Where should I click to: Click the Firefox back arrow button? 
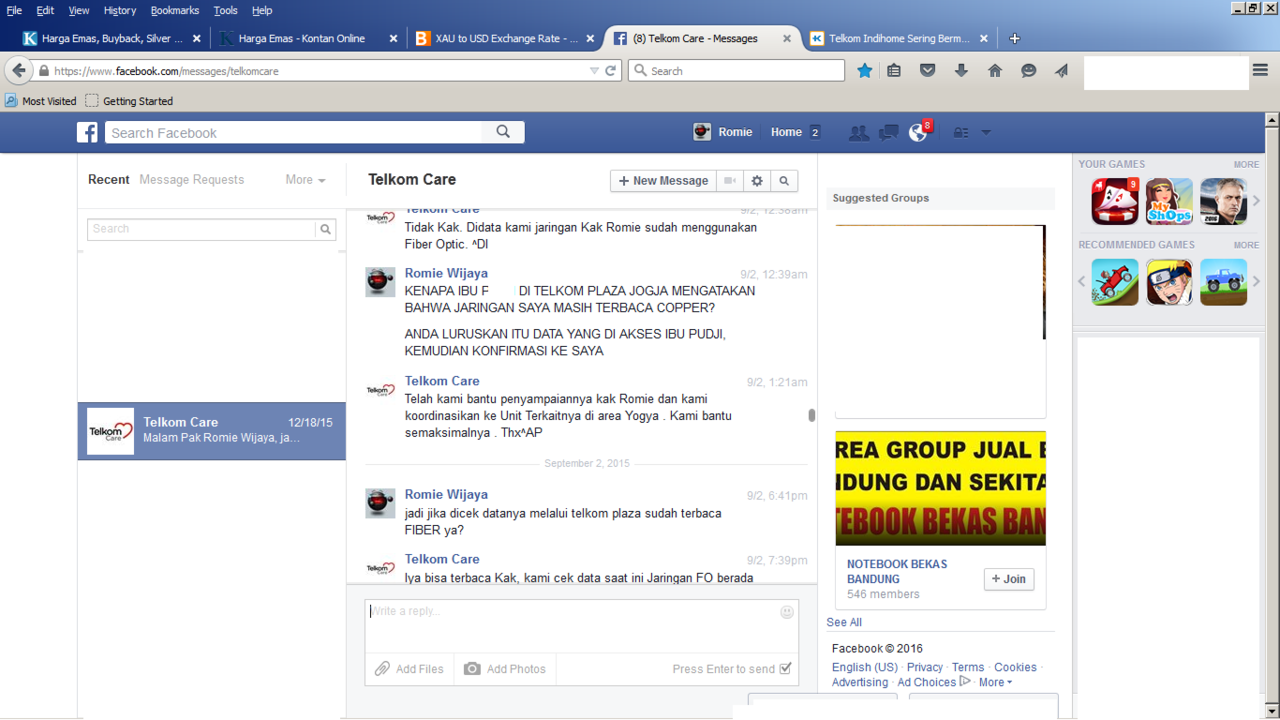click(x=19, y=71)
